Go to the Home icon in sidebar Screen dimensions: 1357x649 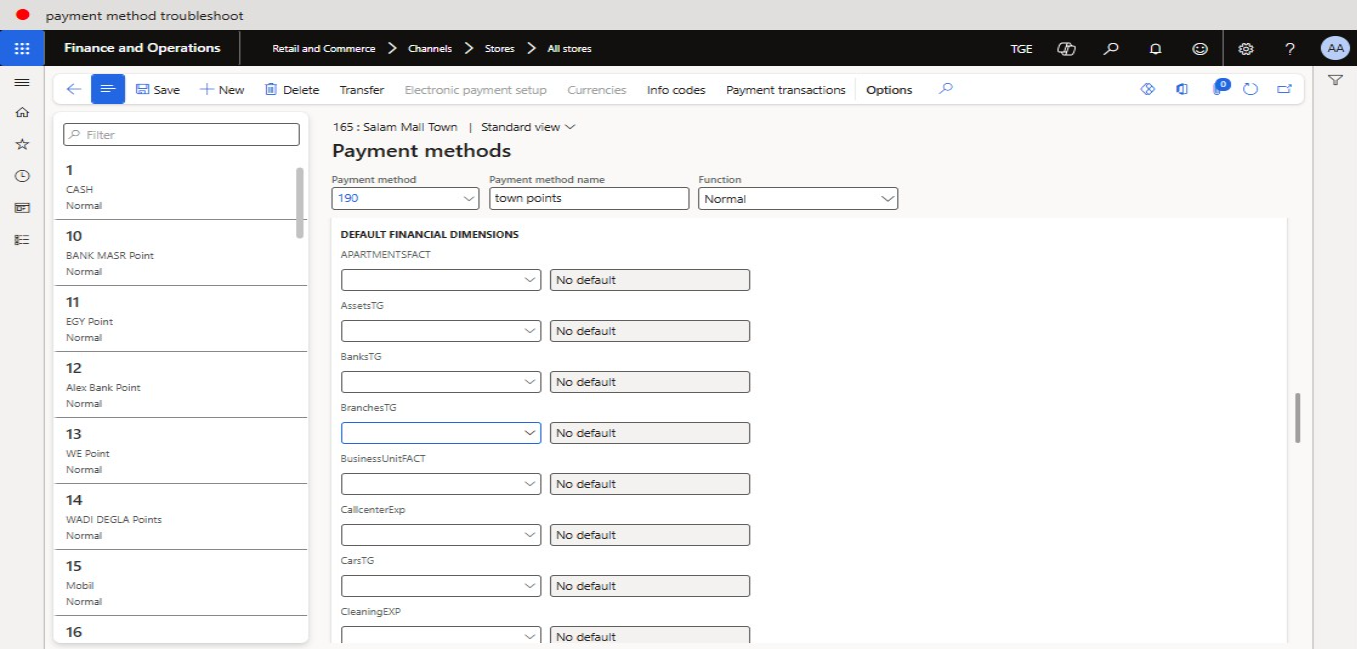22,113
